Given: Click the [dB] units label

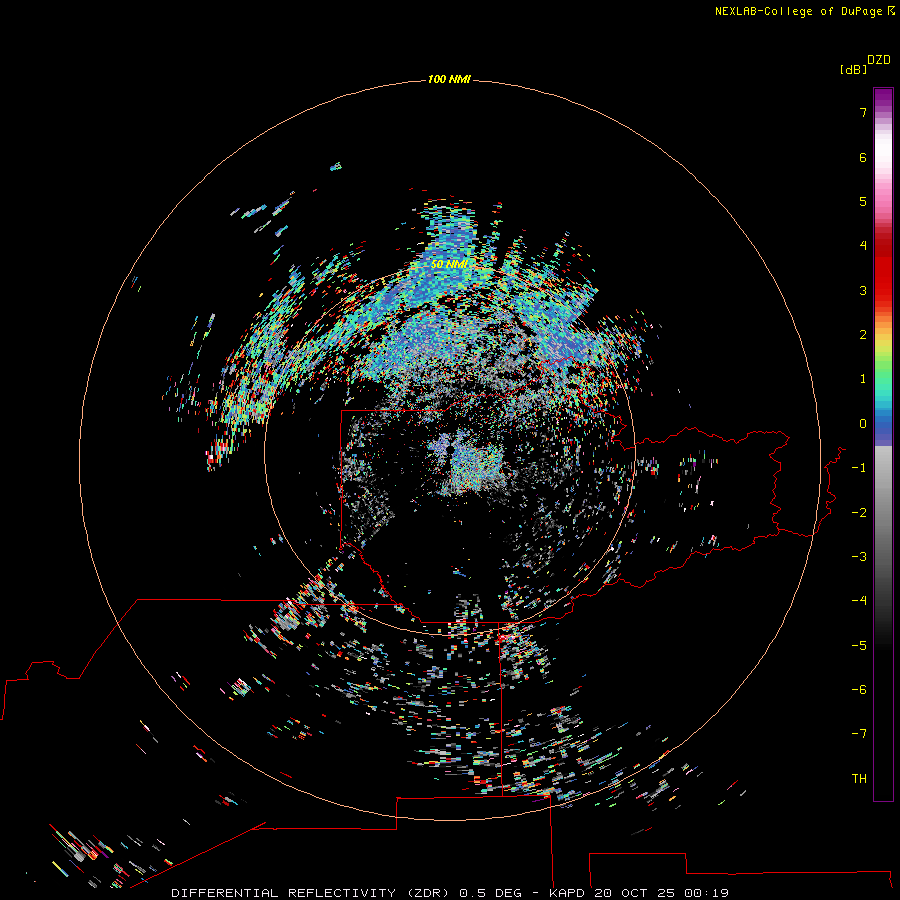Looking at the screenshot, I should tap(853, 70).
